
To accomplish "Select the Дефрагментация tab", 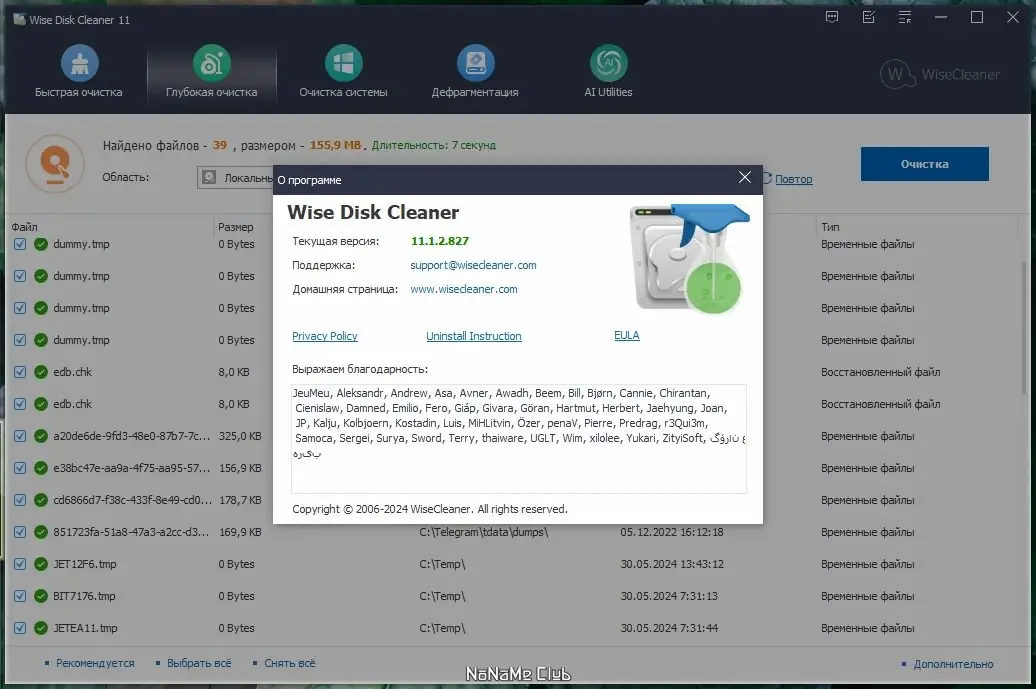I will tap(475, 72).
